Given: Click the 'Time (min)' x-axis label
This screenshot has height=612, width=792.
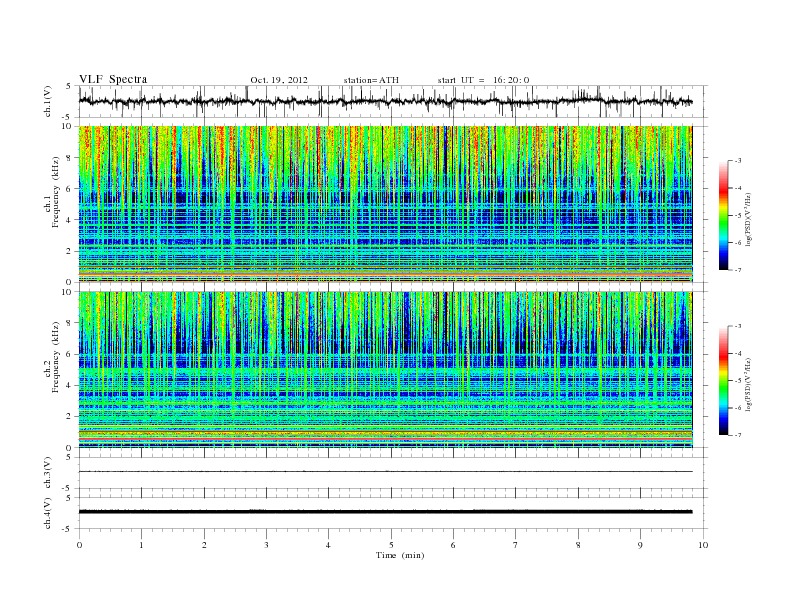Looking at the screenshot, I should (400, 555).
